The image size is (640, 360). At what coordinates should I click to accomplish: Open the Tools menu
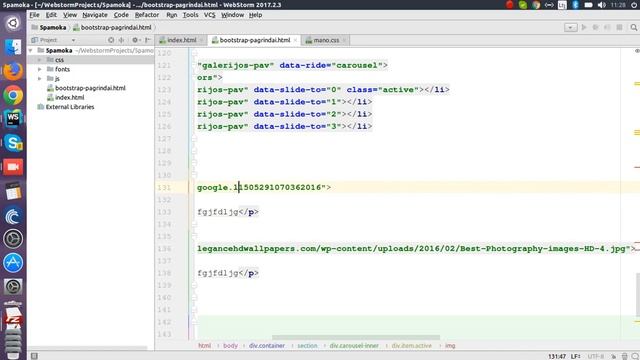pyautogui.click(x=190, y=15)
